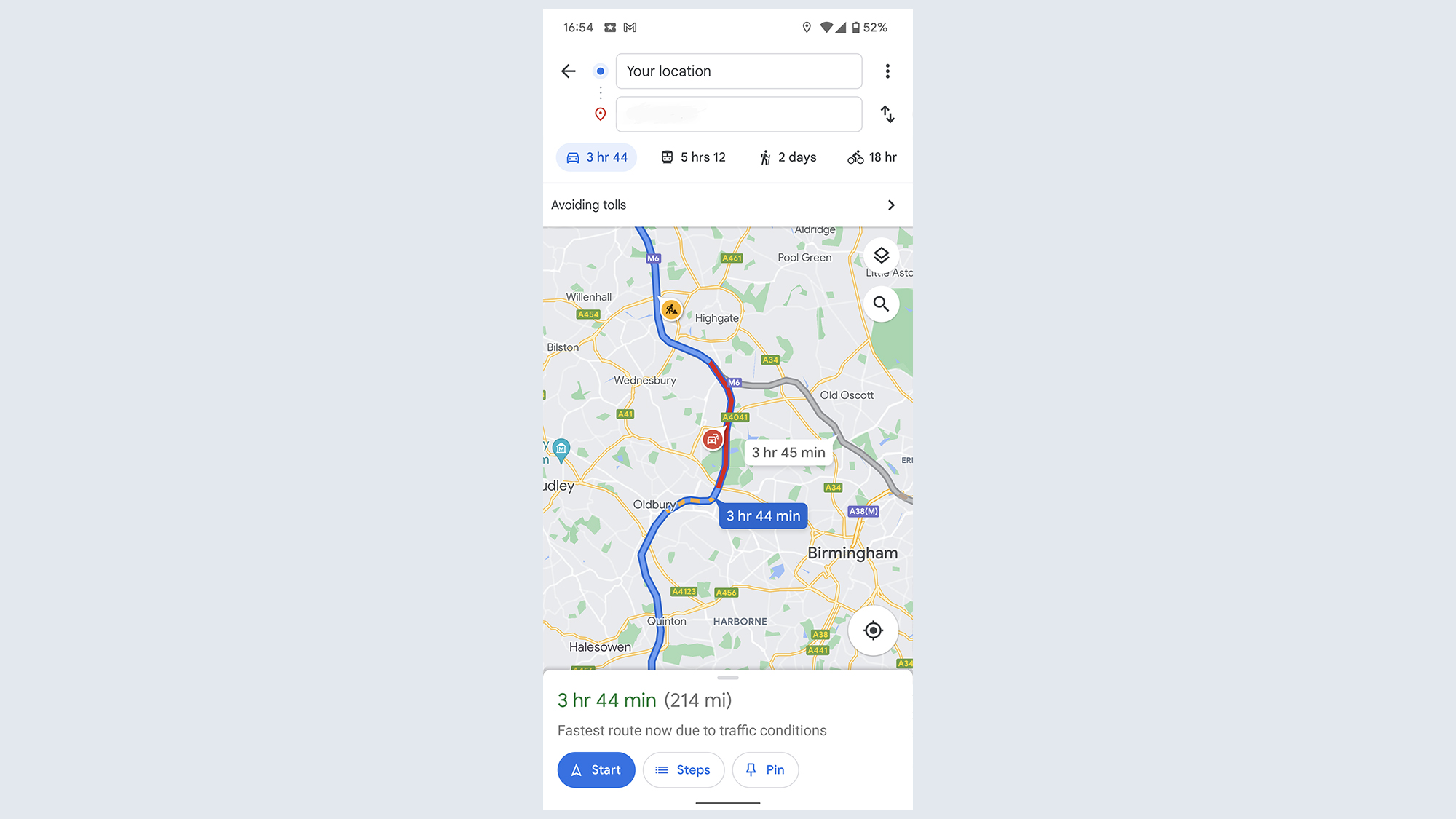
Task: Open the three-dot overflow menu
Action: tap(886, 71)
